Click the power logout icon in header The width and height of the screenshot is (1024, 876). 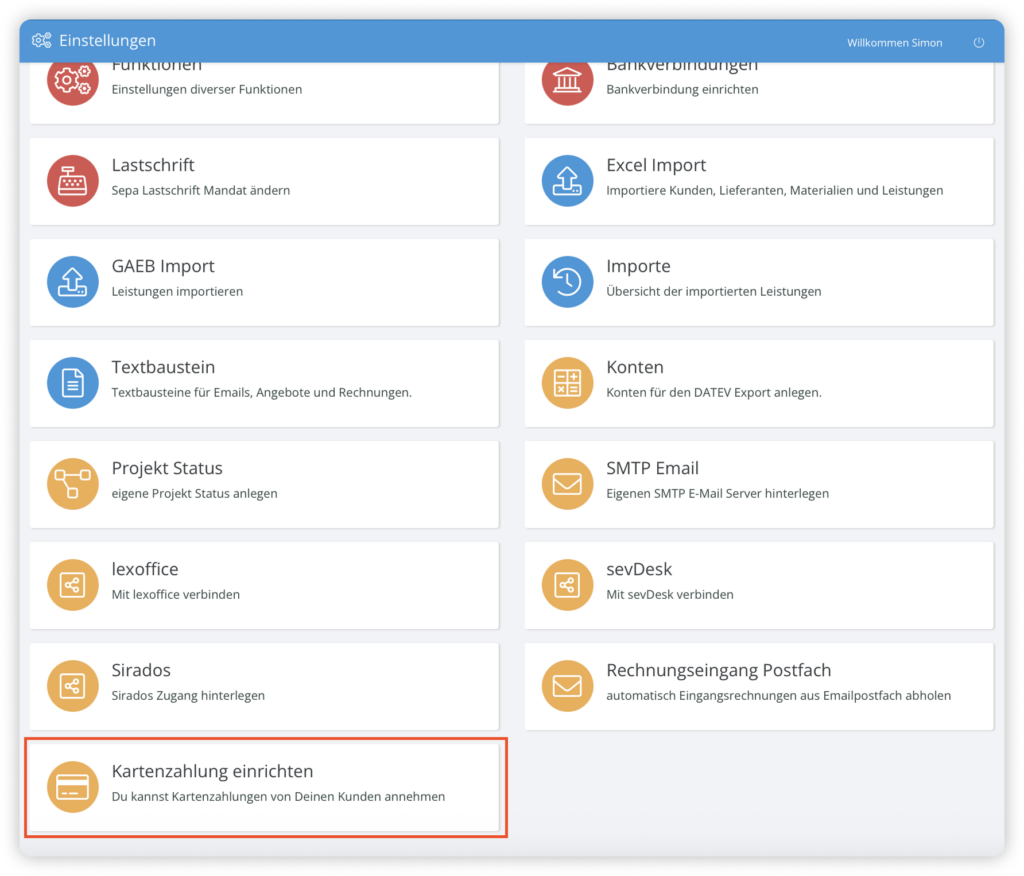click(979, 43)
